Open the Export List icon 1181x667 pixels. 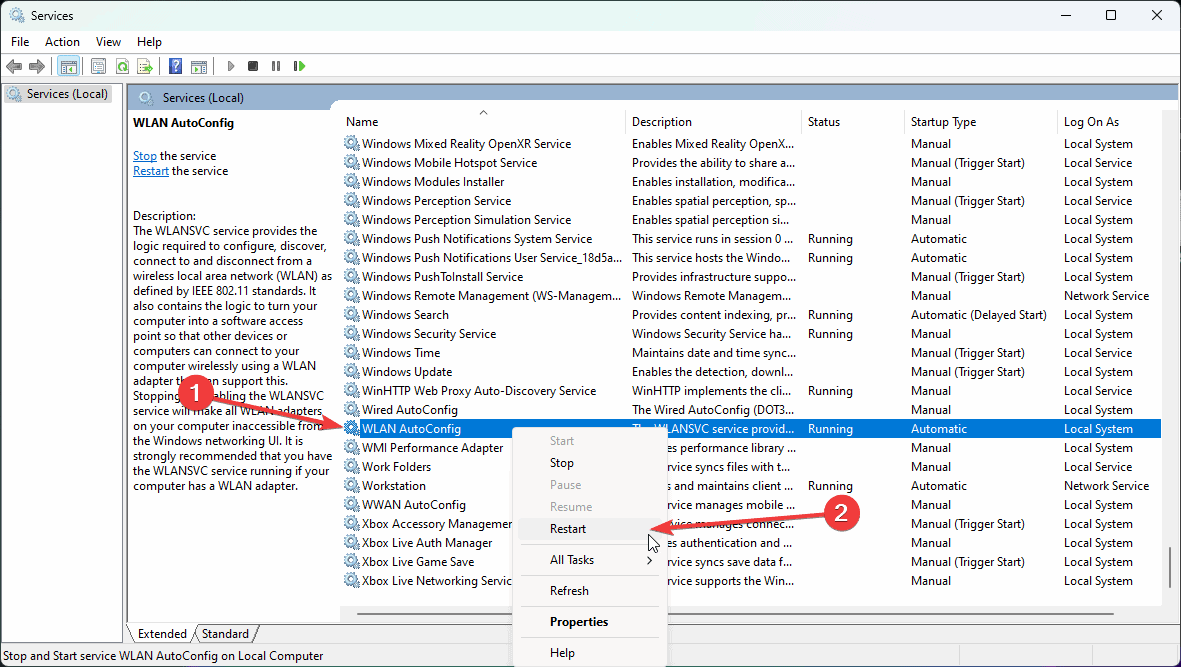tap(145, 66)
